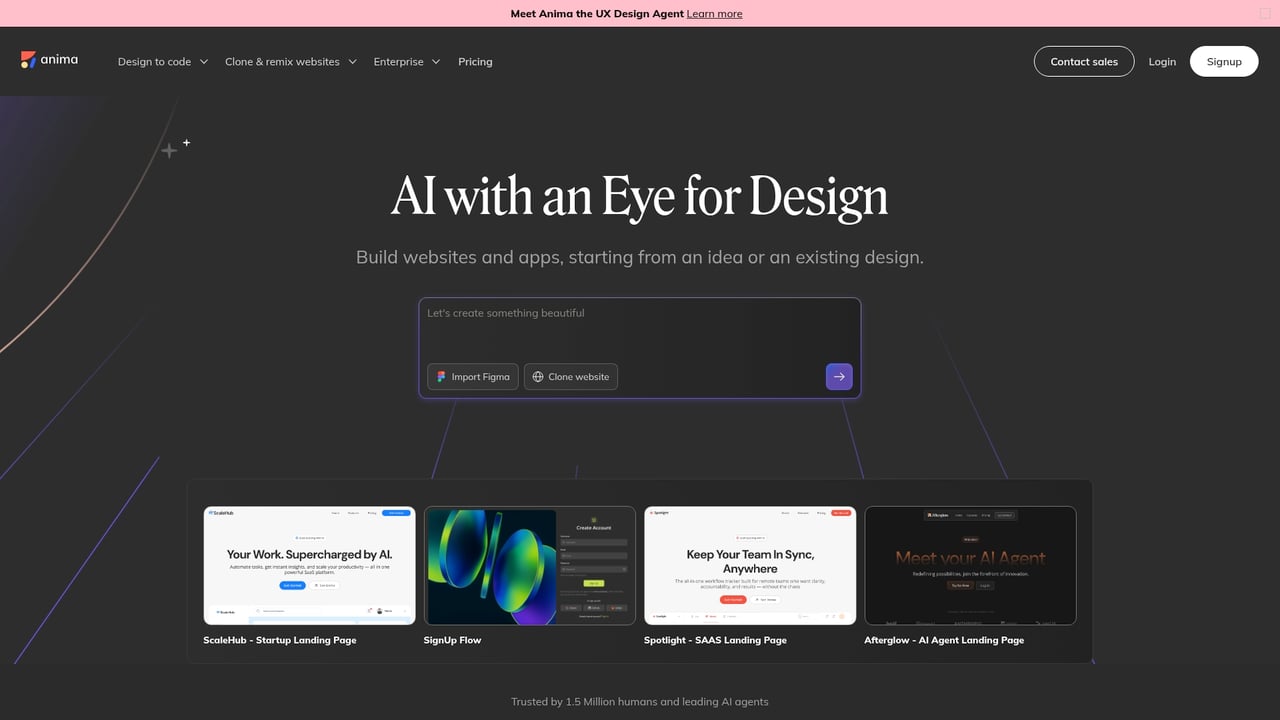Select the Pricing menu item
This screenshot has height=720, width=1280.
[475, 61]
